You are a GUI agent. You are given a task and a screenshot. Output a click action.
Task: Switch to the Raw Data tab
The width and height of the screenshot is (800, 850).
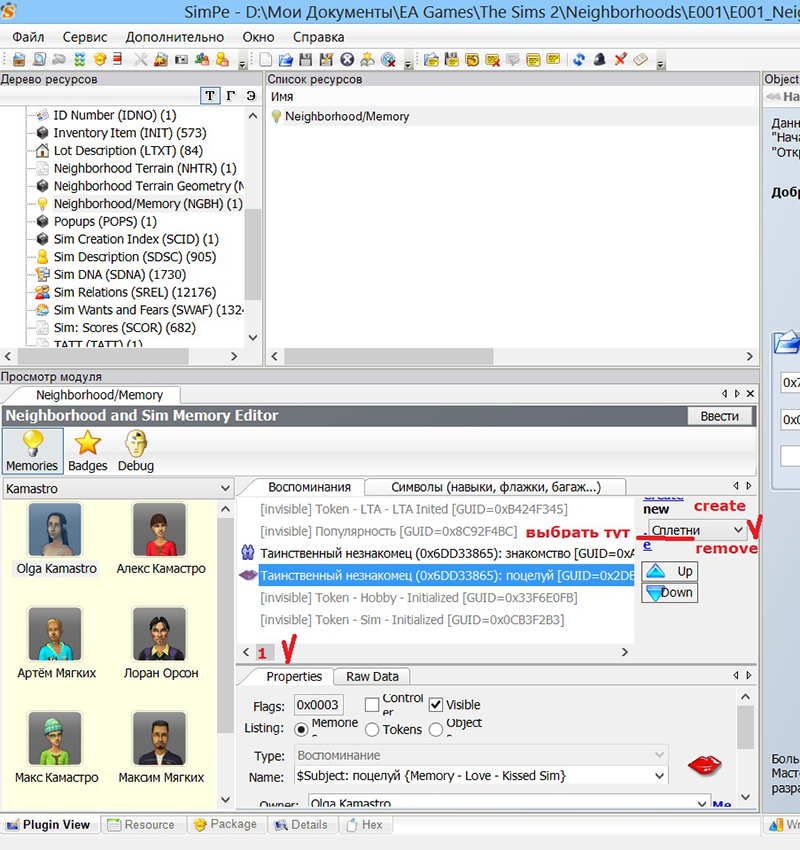tap(371, 677)
